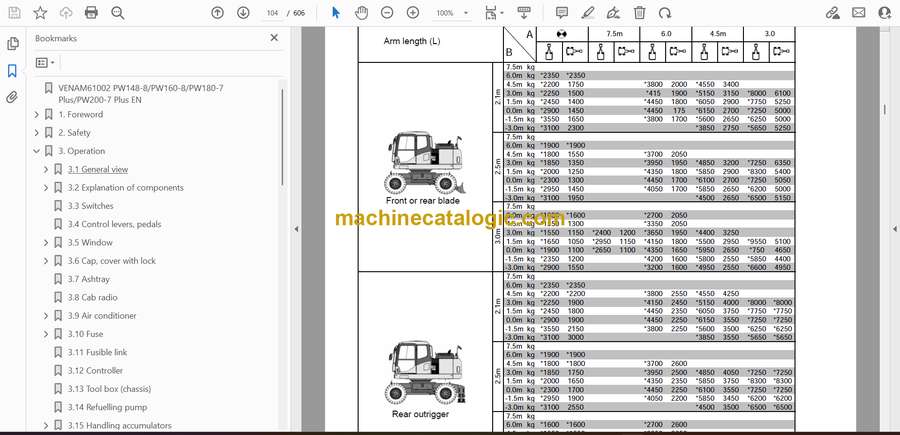Open the 3.12 Controller bookmark
This screenshot has height=435, width=900.
pos(95,371)
